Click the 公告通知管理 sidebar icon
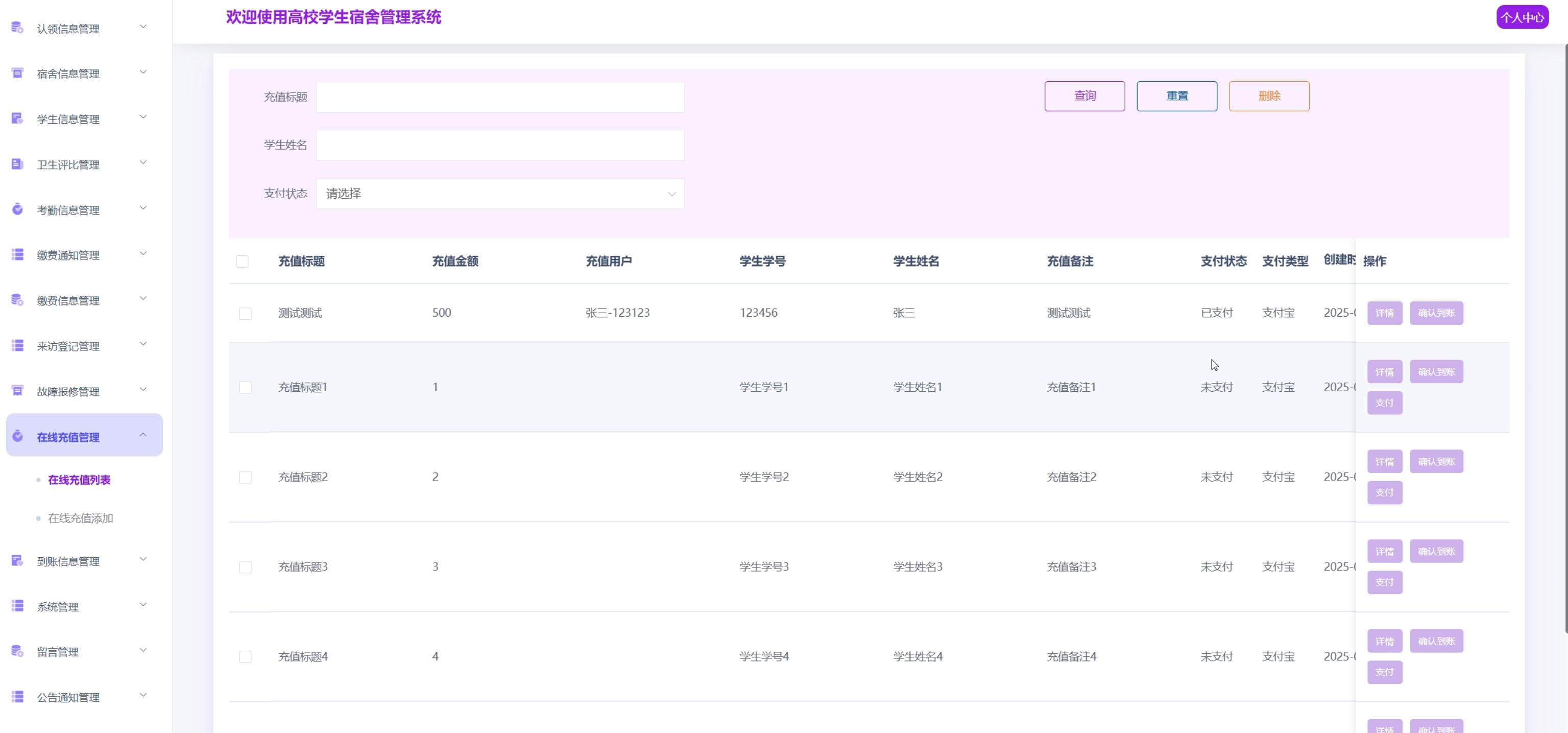Image resolution: width=1568 pixels, height=733 pixels. (18, 697)
